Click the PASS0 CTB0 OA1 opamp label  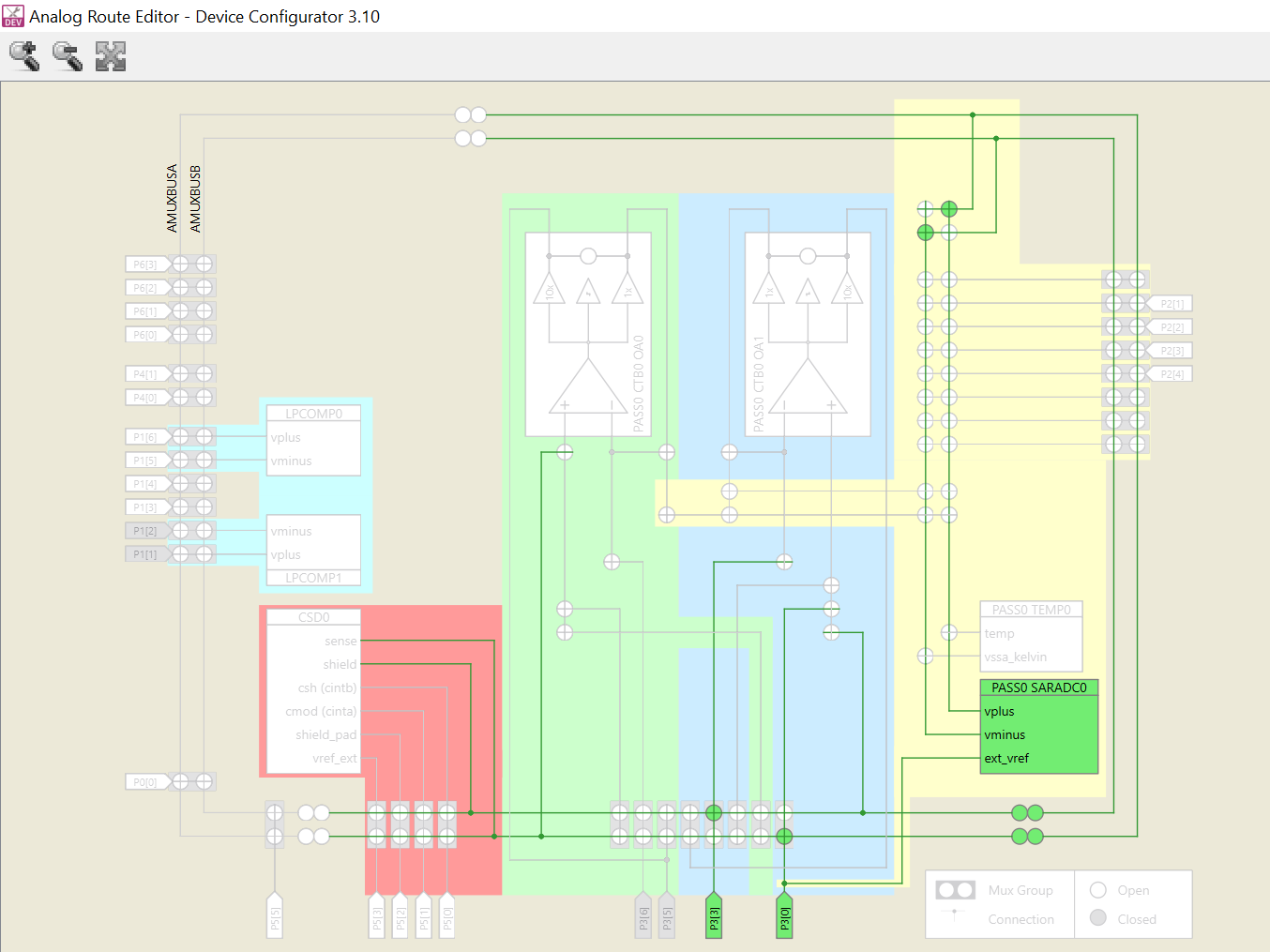[759, 384]
